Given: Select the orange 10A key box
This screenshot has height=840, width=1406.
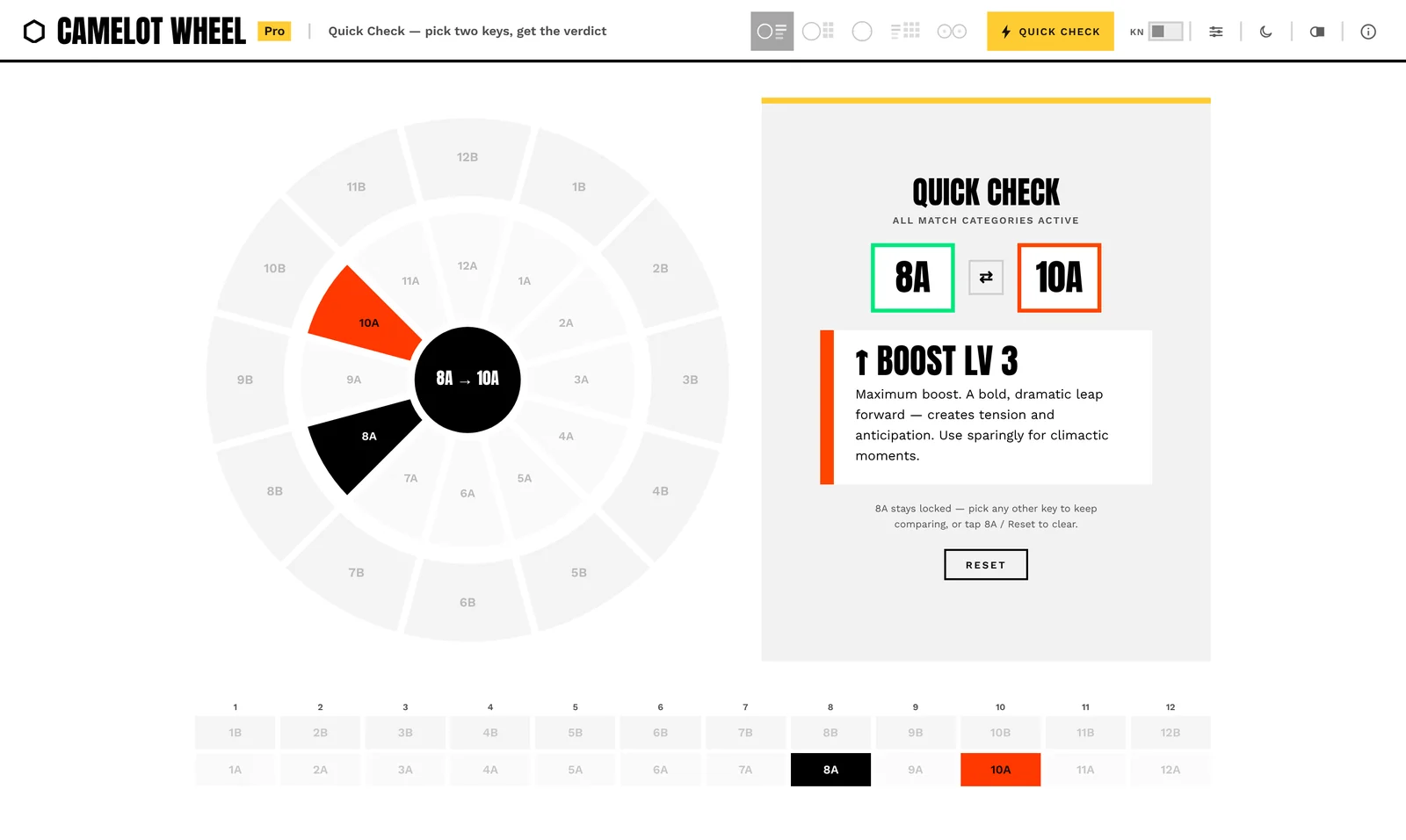Looking at the screenshot, I should coord(1059,278).
